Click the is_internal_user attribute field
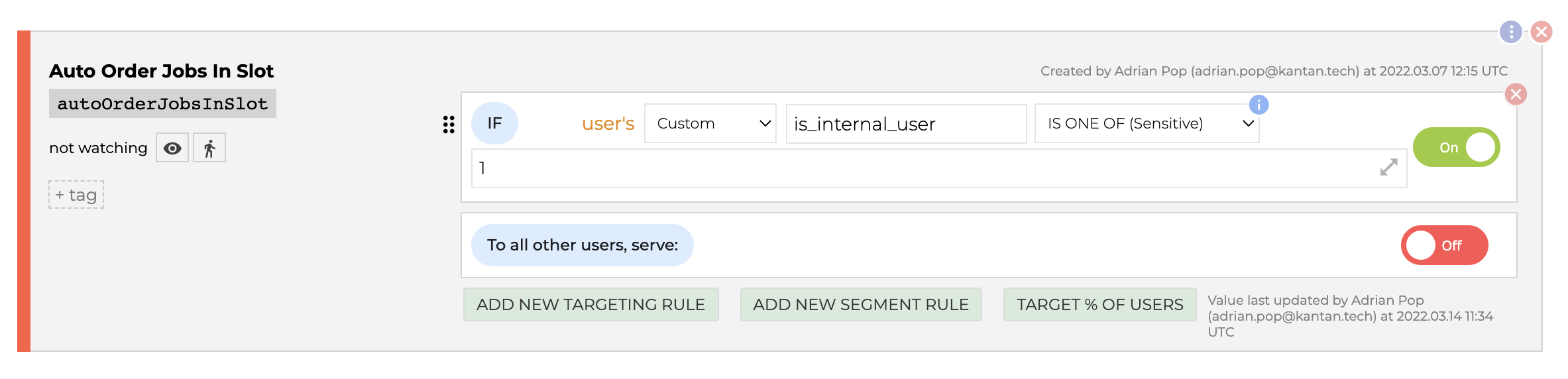 pos(905,124)
